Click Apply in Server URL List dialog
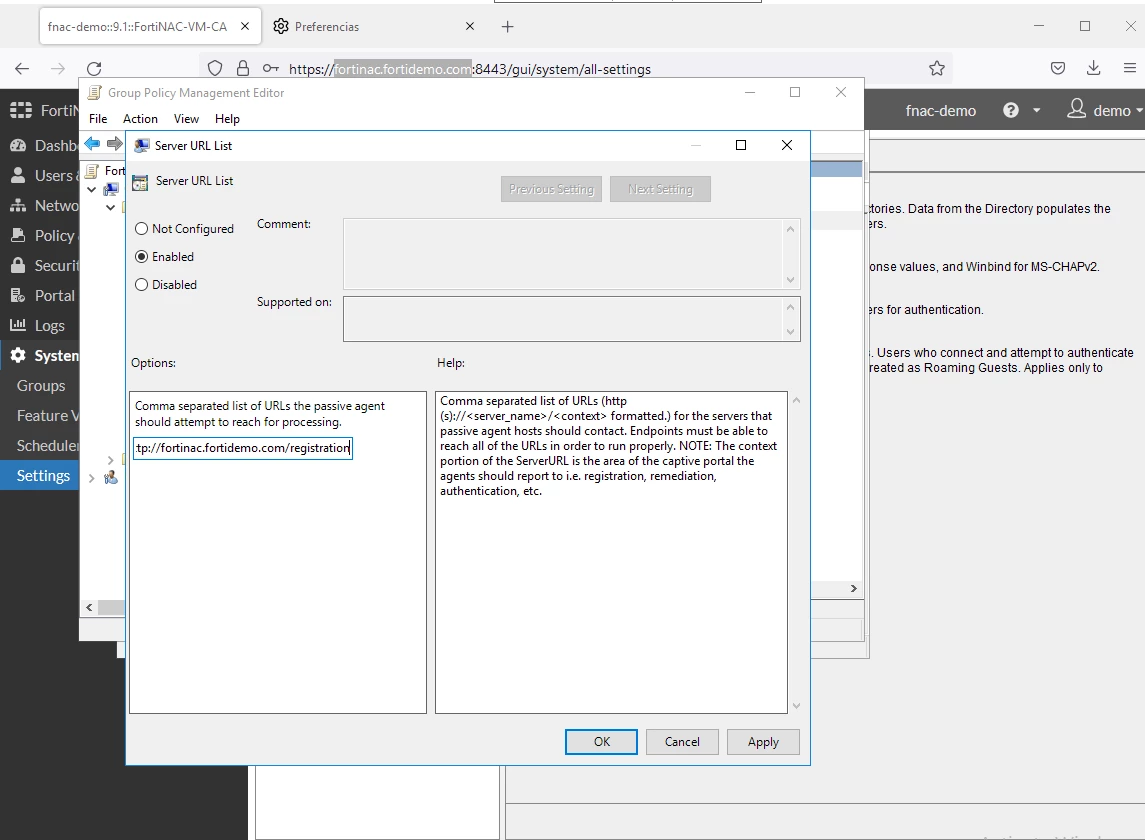 763,741
